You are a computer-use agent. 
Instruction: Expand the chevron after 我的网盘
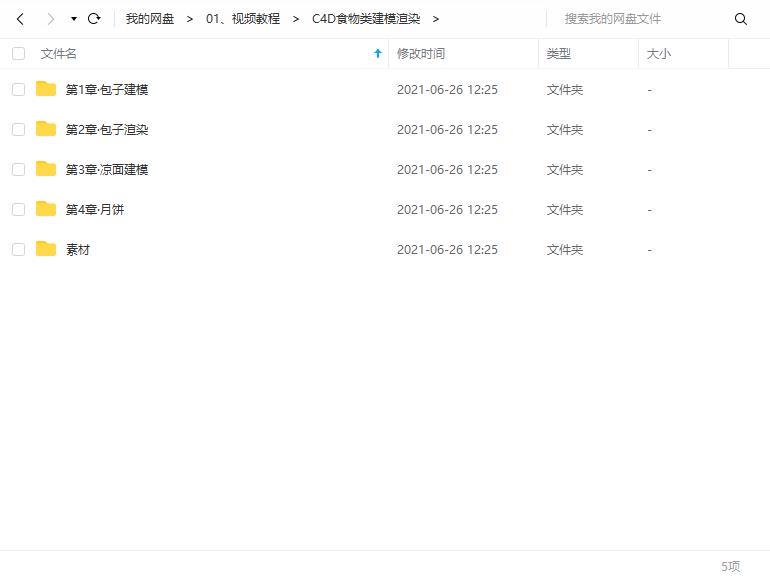coord(190,19)
